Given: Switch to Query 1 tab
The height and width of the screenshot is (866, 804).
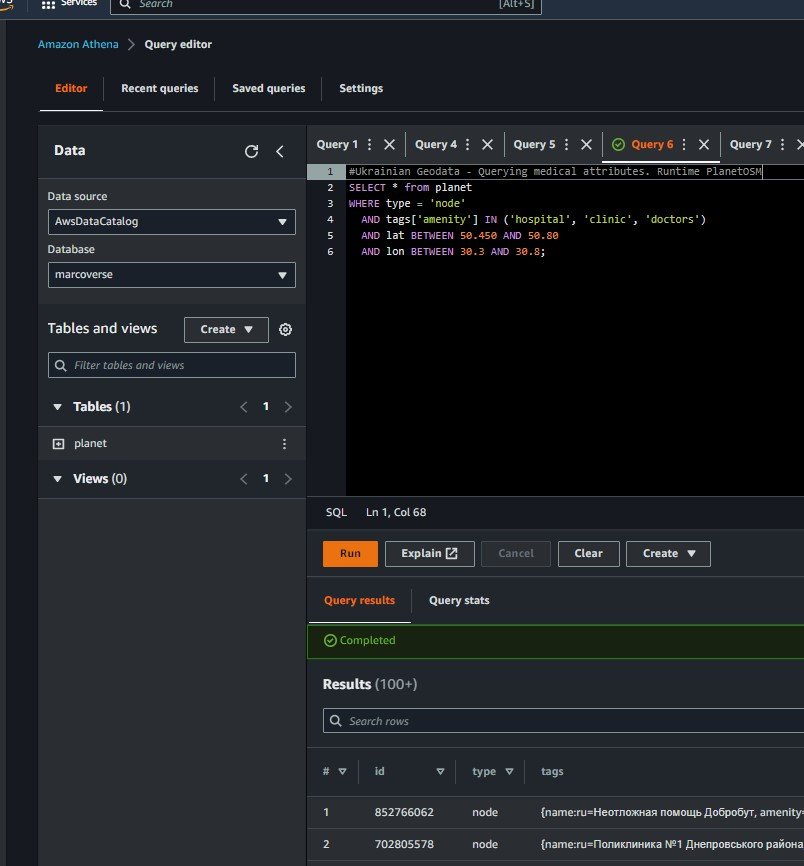Looking at the screenshot, I should point(337,145).
